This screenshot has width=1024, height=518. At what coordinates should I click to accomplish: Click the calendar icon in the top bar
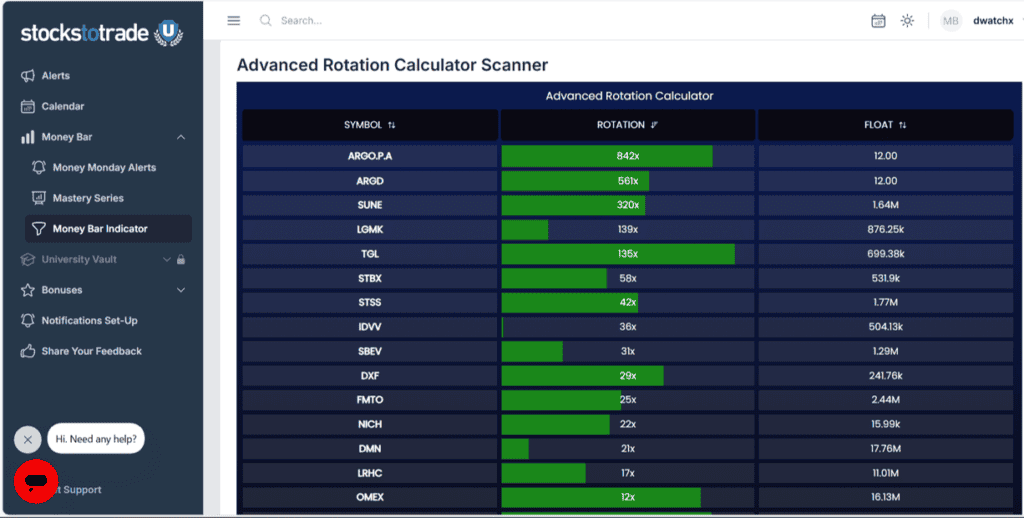pyautogui.click(x=878, y=21)
